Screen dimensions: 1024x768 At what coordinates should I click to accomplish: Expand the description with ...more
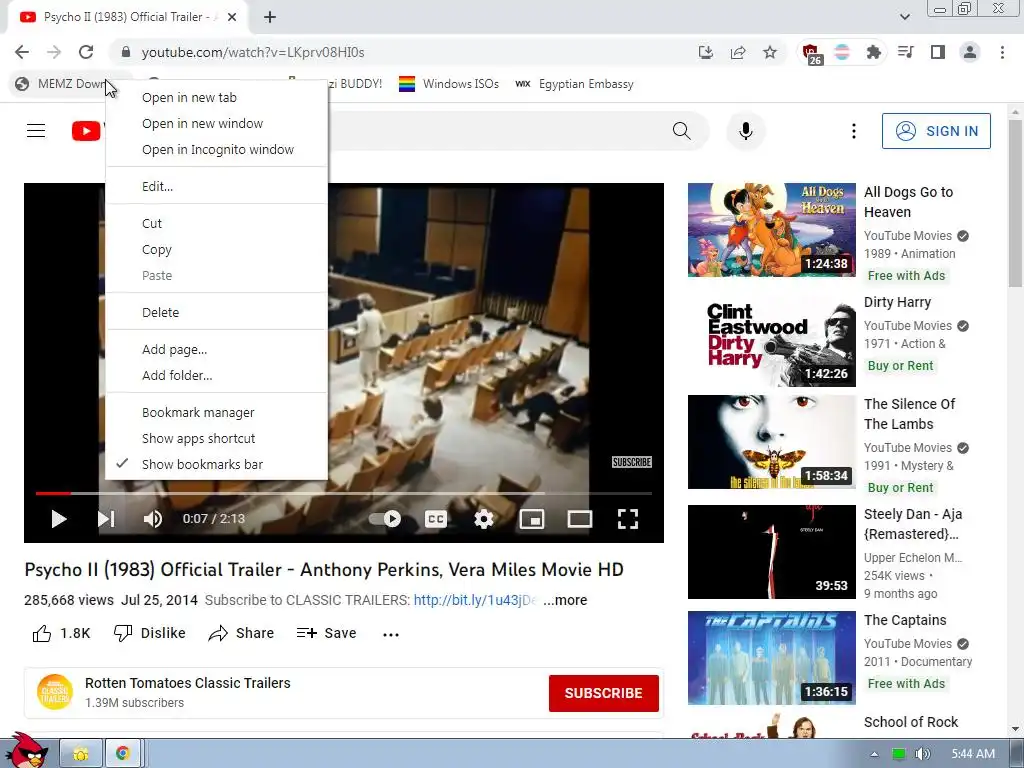565,600
